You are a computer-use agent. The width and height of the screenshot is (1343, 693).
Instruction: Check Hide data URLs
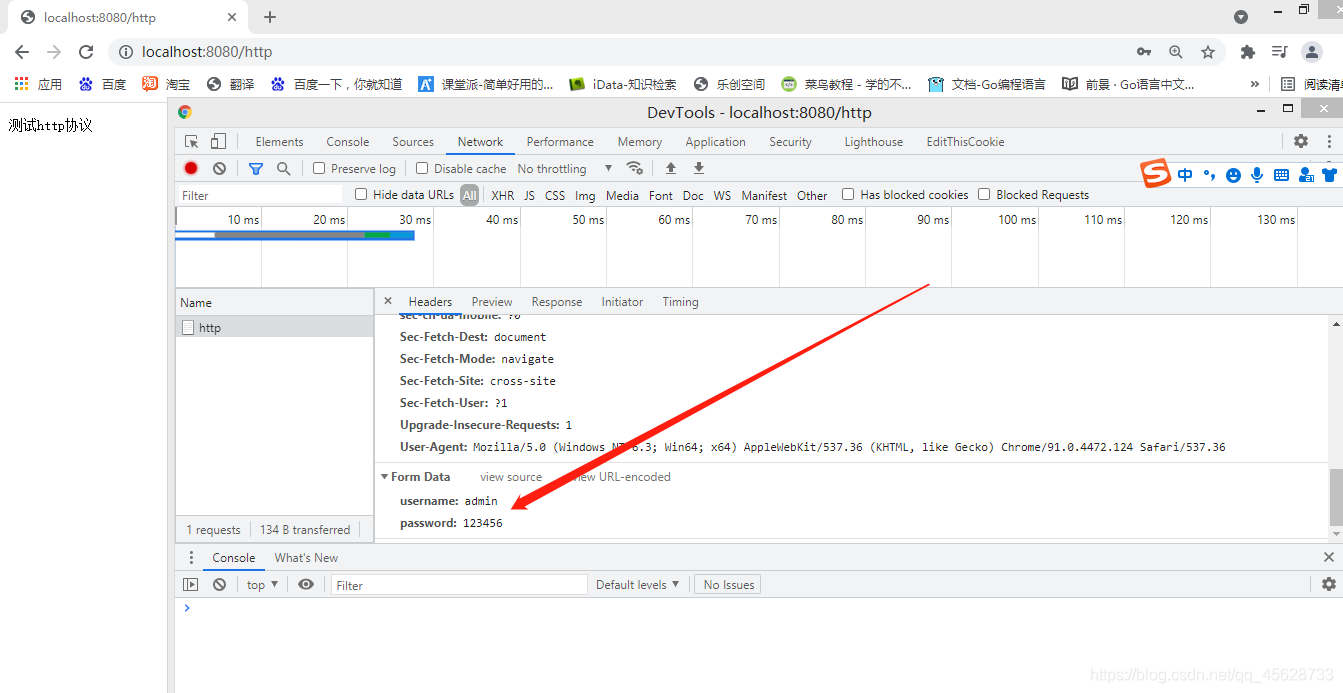pos(361,194)
